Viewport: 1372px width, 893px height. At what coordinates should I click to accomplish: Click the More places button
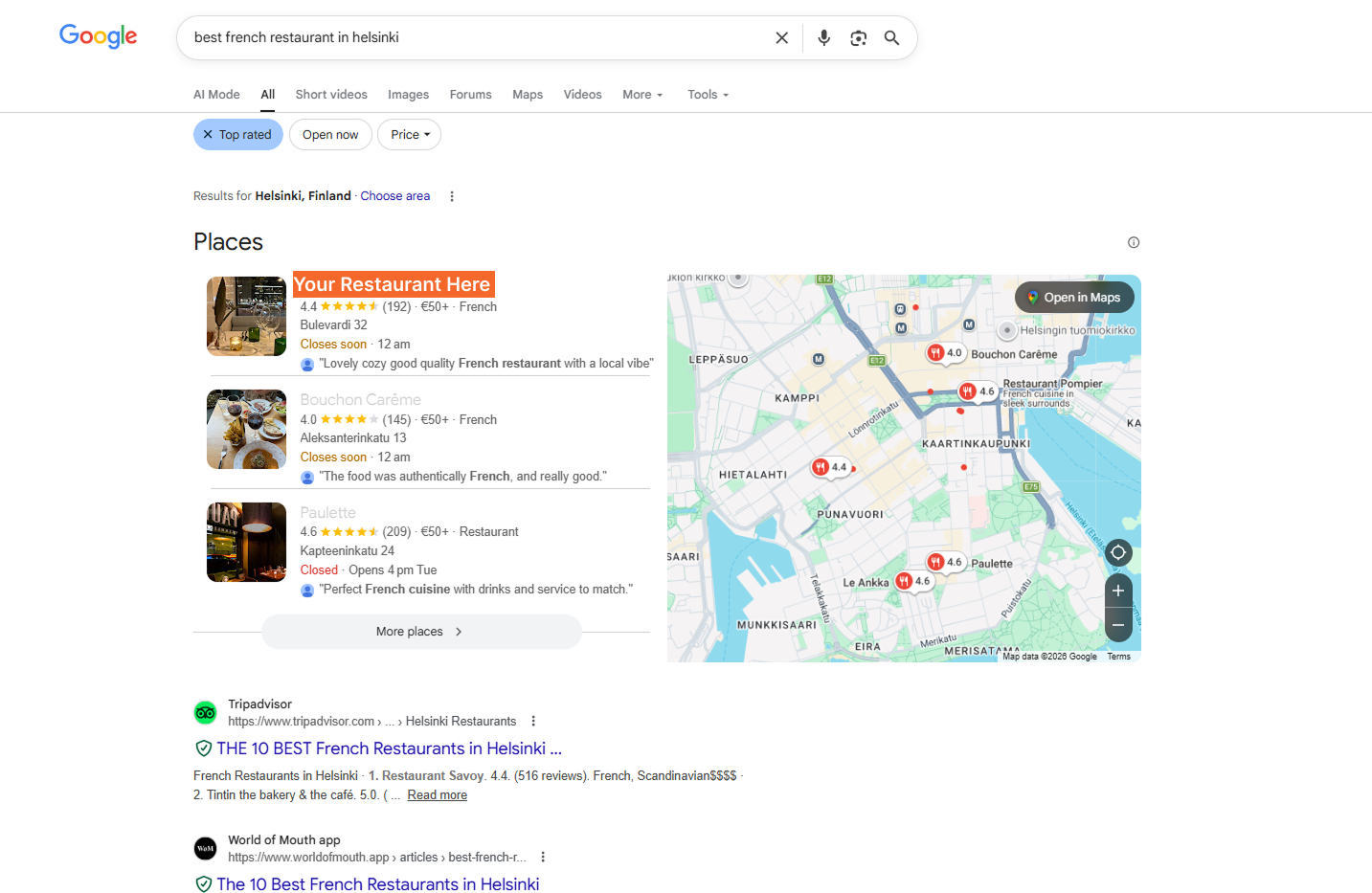[421, 632]
